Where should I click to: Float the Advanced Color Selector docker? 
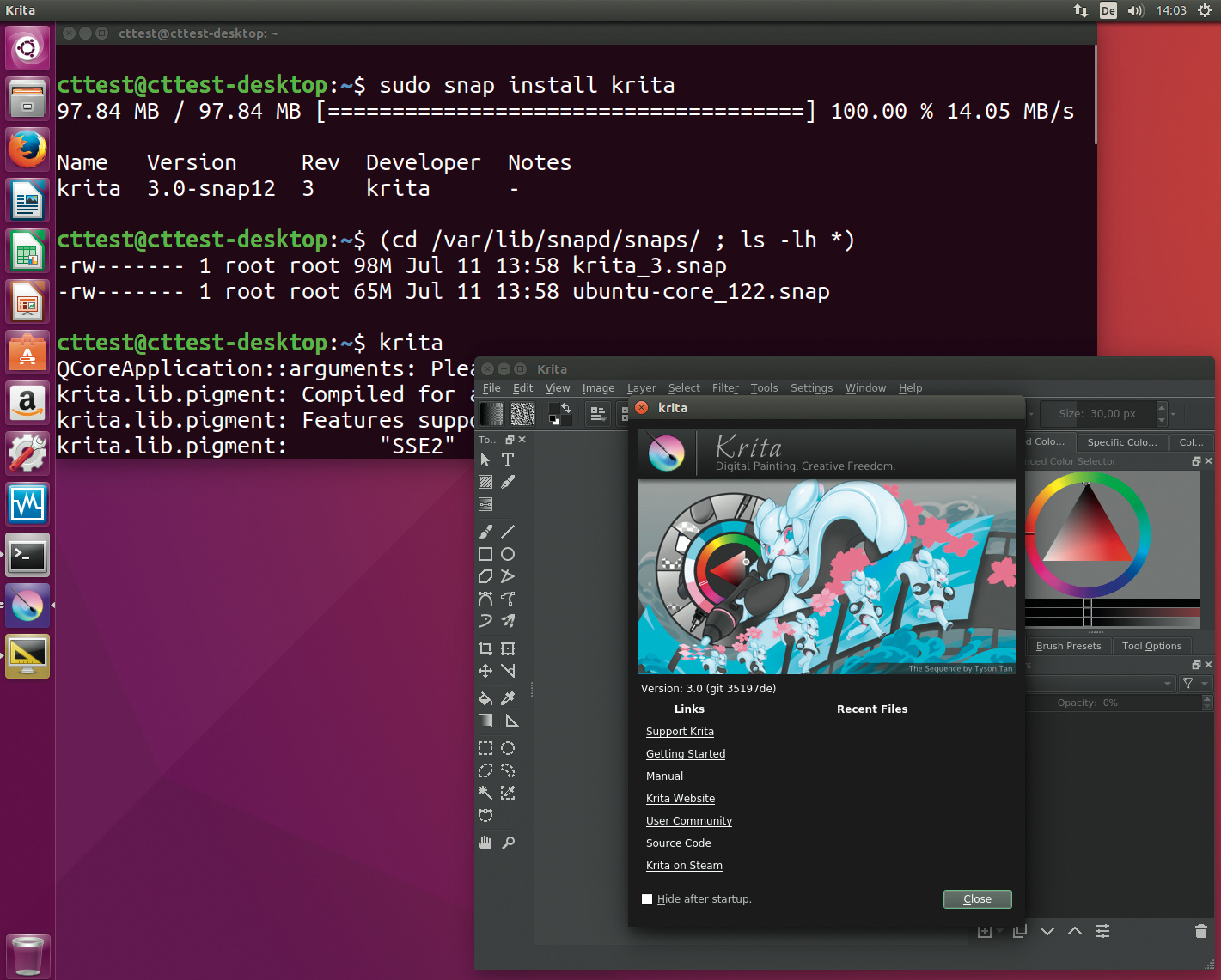click(x=1196, y=461)
